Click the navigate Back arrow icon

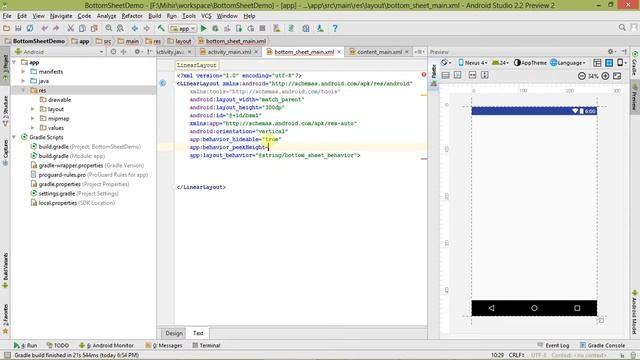tap(135, 28)
